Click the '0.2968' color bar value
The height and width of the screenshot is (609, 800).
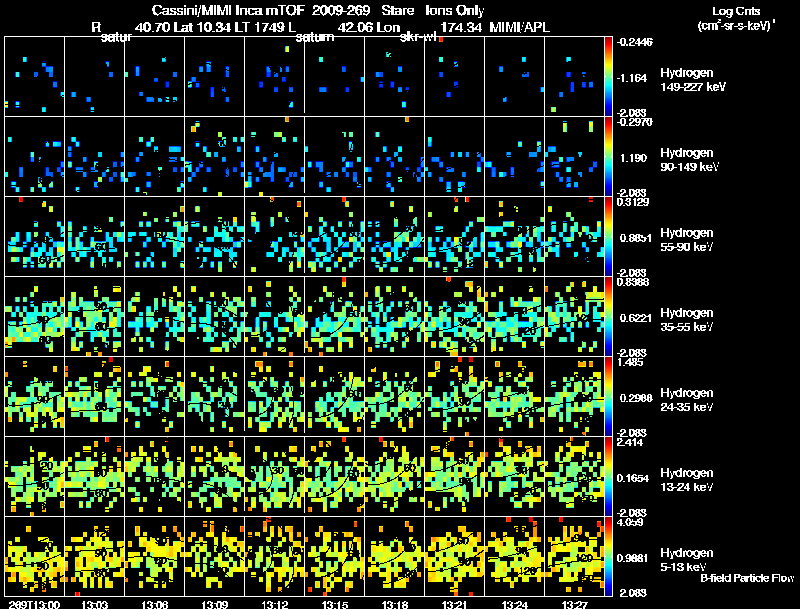[x=636, y=398]
